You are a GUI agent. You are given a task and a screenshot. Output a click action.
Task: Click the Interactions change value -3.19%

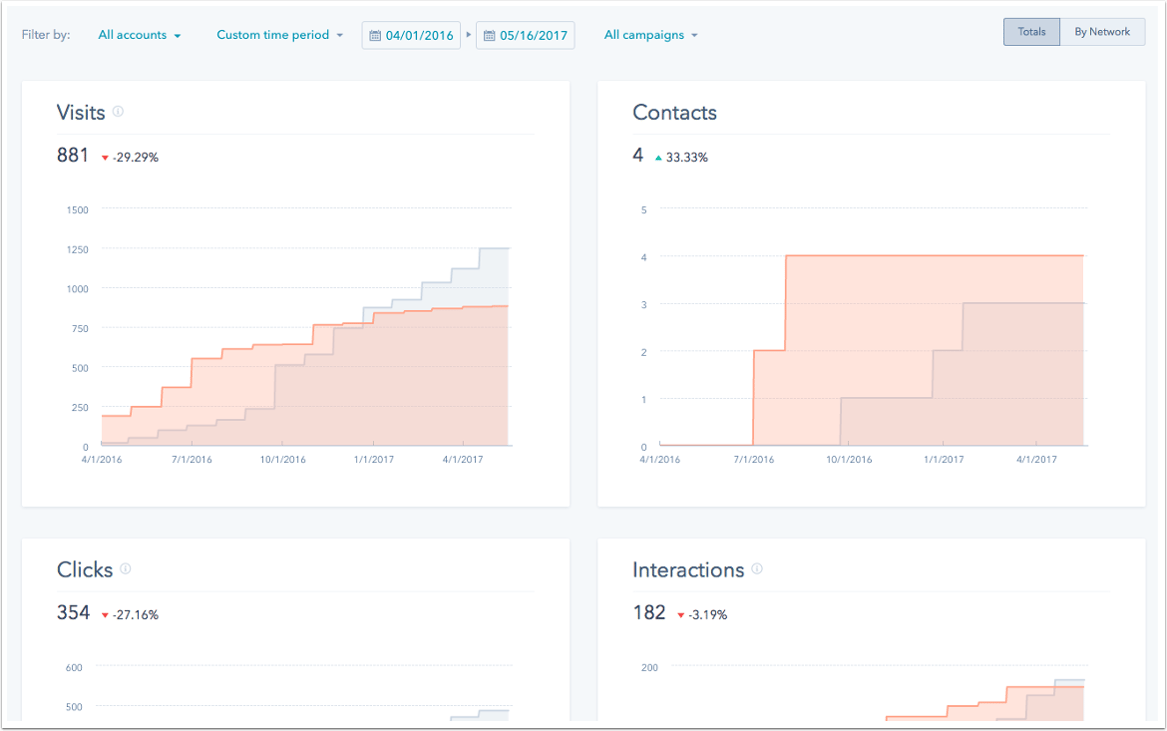point(708,614)
